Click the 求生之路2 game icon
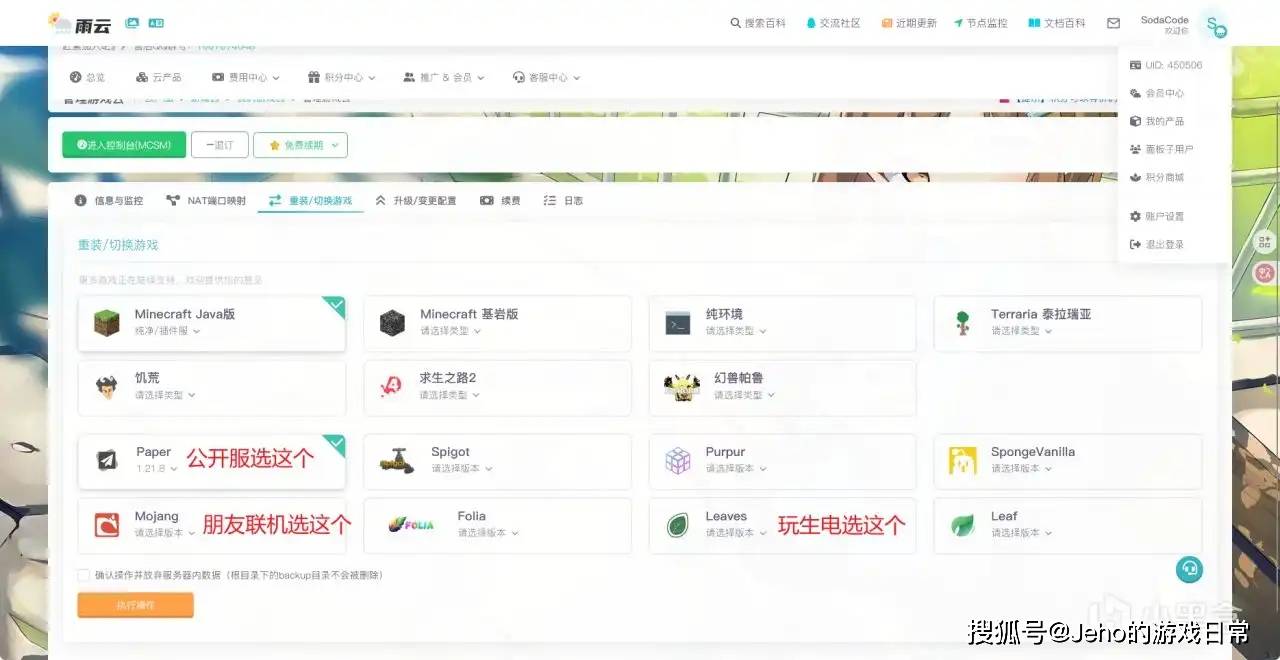This screenshot has width=1280, height=660. pyautogui.click(x=392, y=387)
